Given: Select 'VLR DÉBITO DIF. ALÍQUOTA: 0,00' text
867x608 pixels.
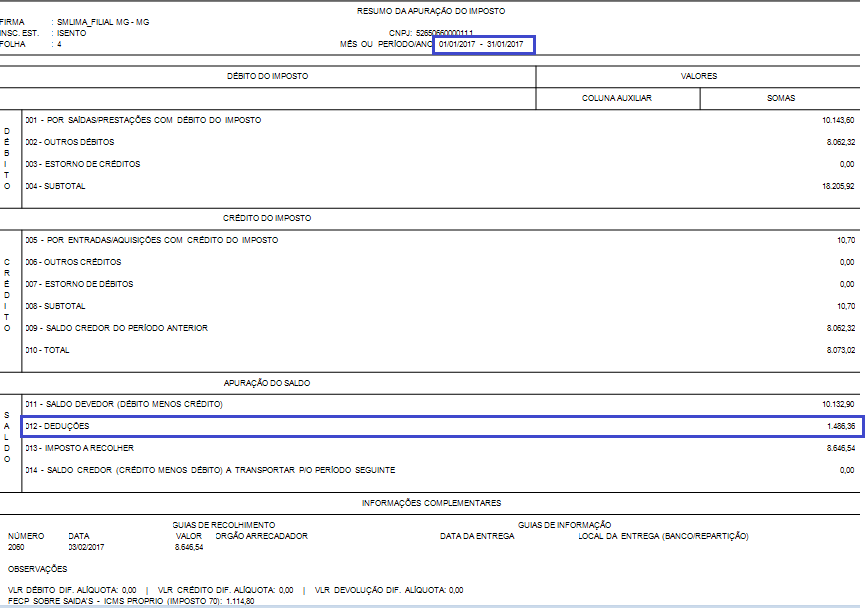Looking at the screenshot, I should [72, 590].
